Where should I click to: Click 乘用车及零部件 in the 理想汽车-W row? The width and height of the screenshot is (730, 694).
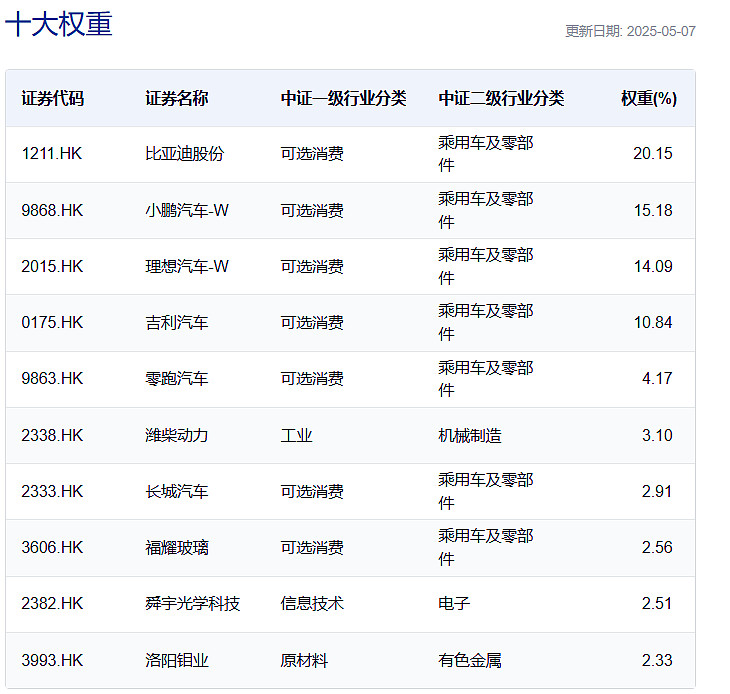pos(486,266)
